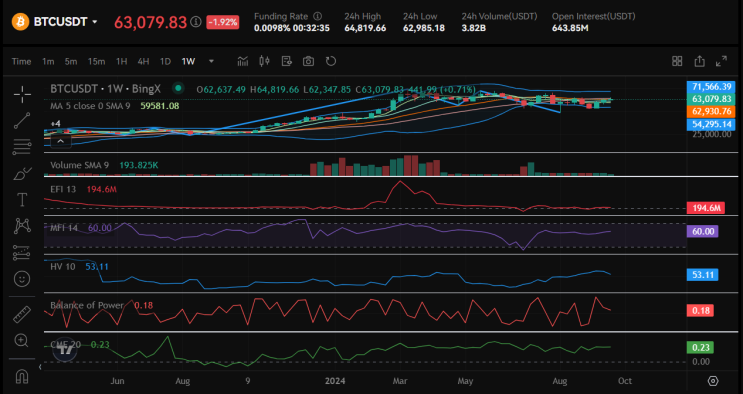Click the Bitcoin logo icon
Image resolution: width=743 pixels, height=394 pixels.
click(x=20, y=22)
